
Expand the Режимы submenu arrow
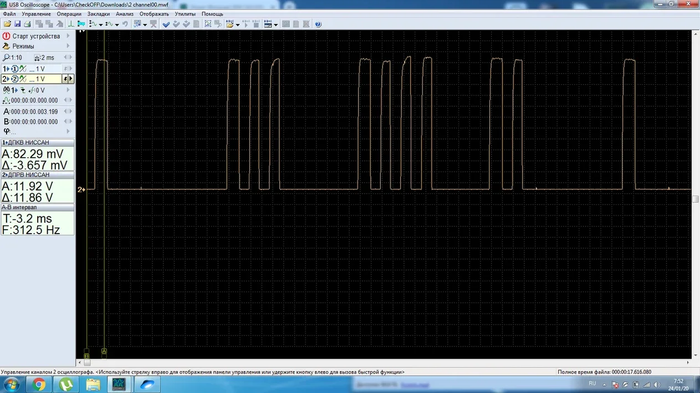(68, 46)
